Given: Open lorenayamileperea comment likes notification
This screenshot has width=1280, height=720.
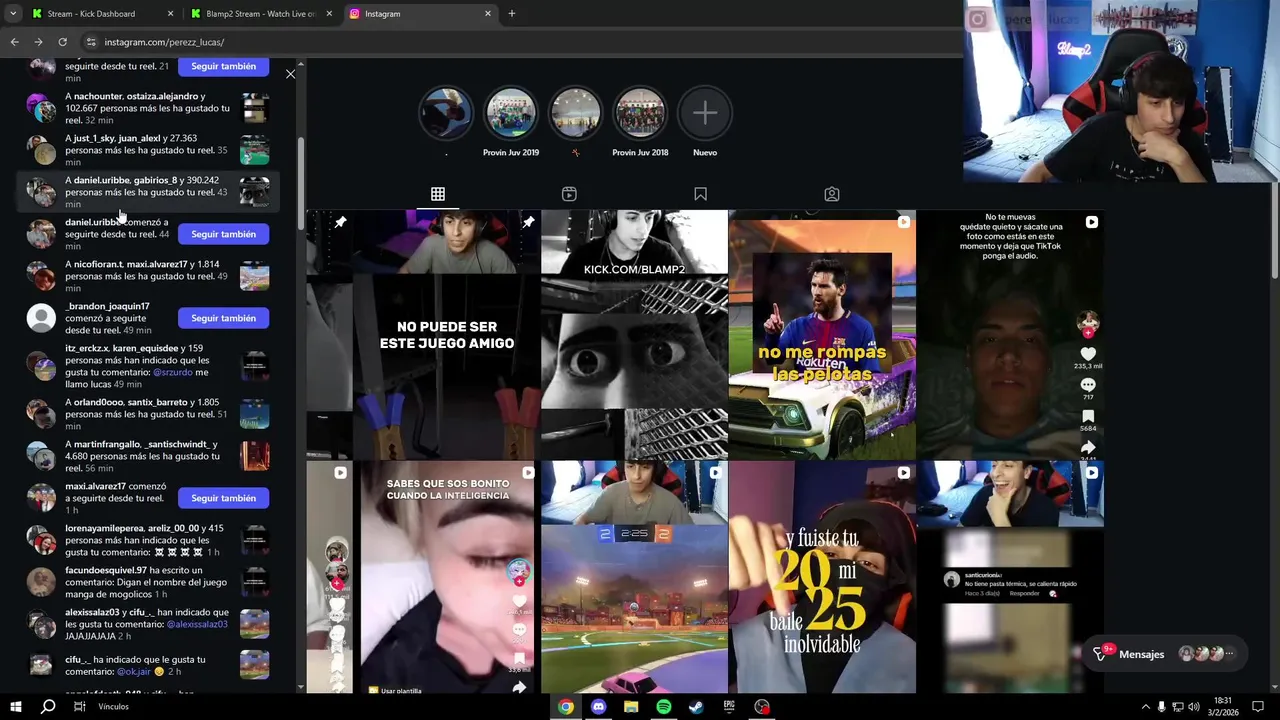Looking at the screenshot, I should [147, 540].
